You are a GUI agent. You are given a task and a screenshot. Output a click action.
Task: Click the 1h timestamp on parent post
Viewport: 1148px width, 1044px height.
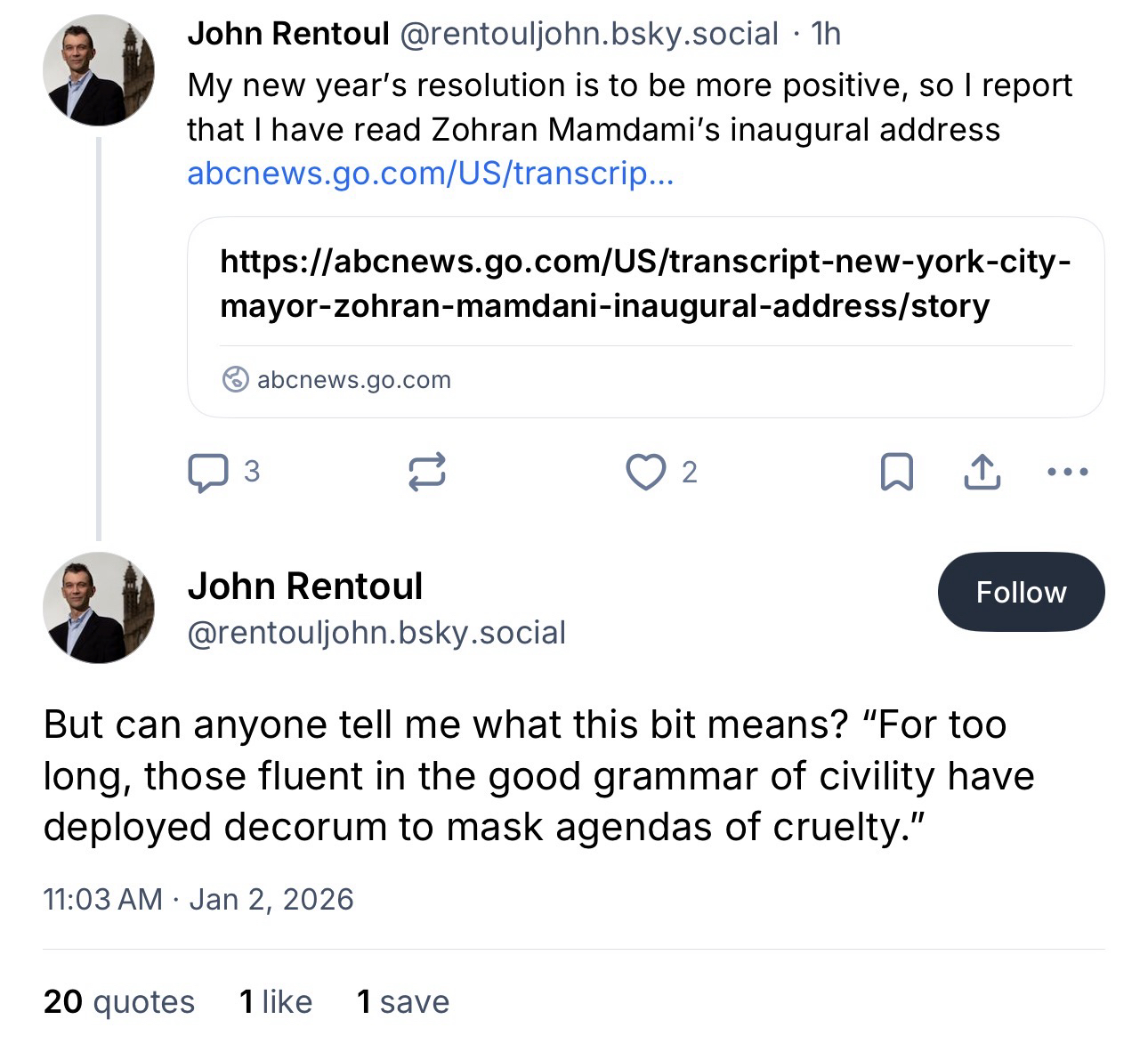(x=825, y=33)
